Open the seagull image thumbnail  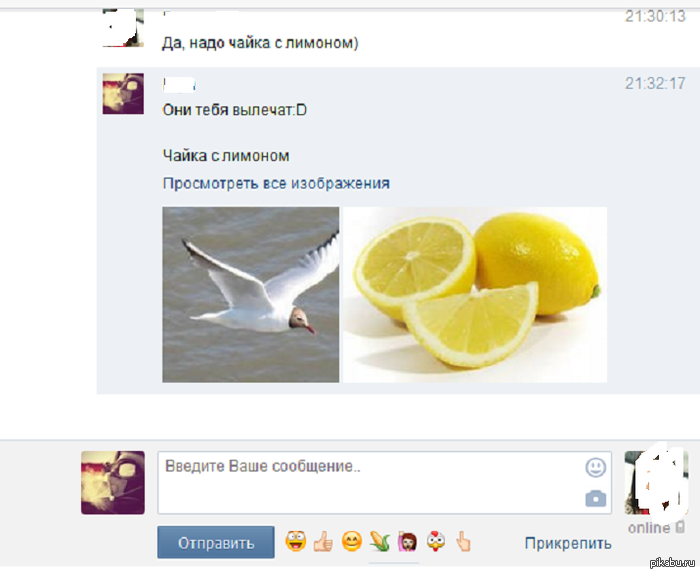(x=250, y=294)
